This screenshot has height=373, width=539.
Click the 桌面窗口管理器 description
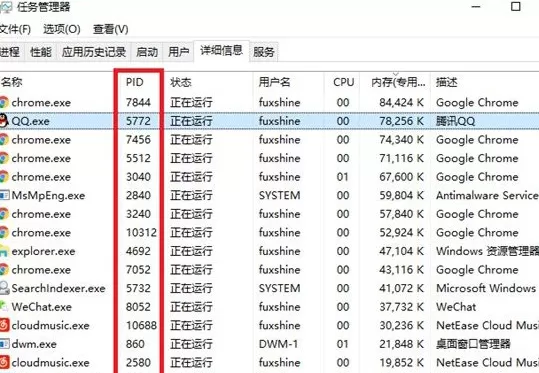pos(473,344)
